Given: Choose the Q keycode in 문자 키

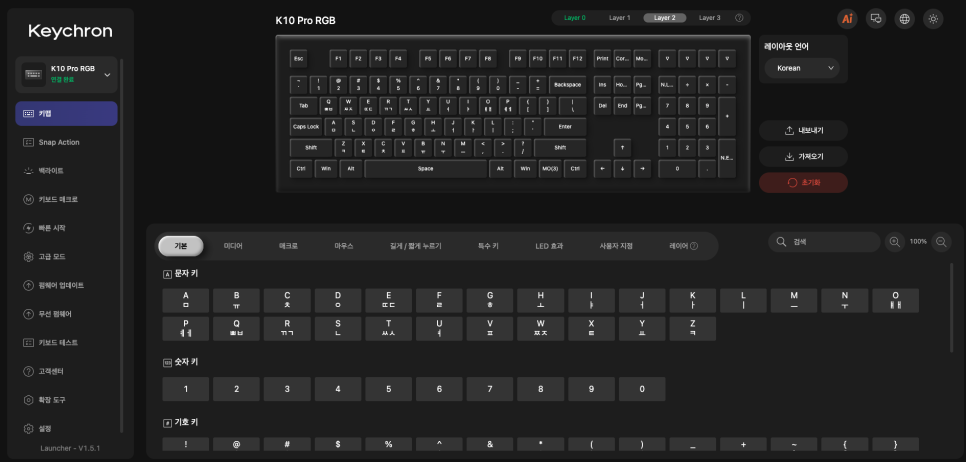Looking at the screenshot, I should point(237,328).
